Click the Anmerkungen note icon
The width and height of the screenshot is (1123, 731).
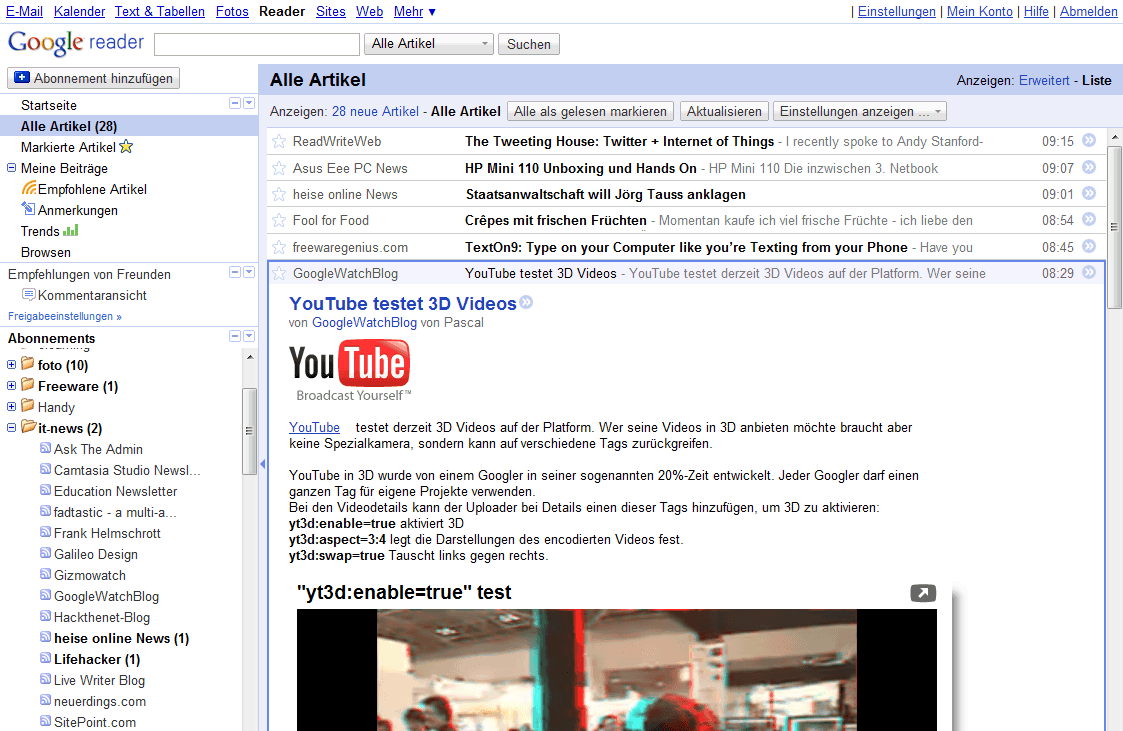[x=29, y=210]
